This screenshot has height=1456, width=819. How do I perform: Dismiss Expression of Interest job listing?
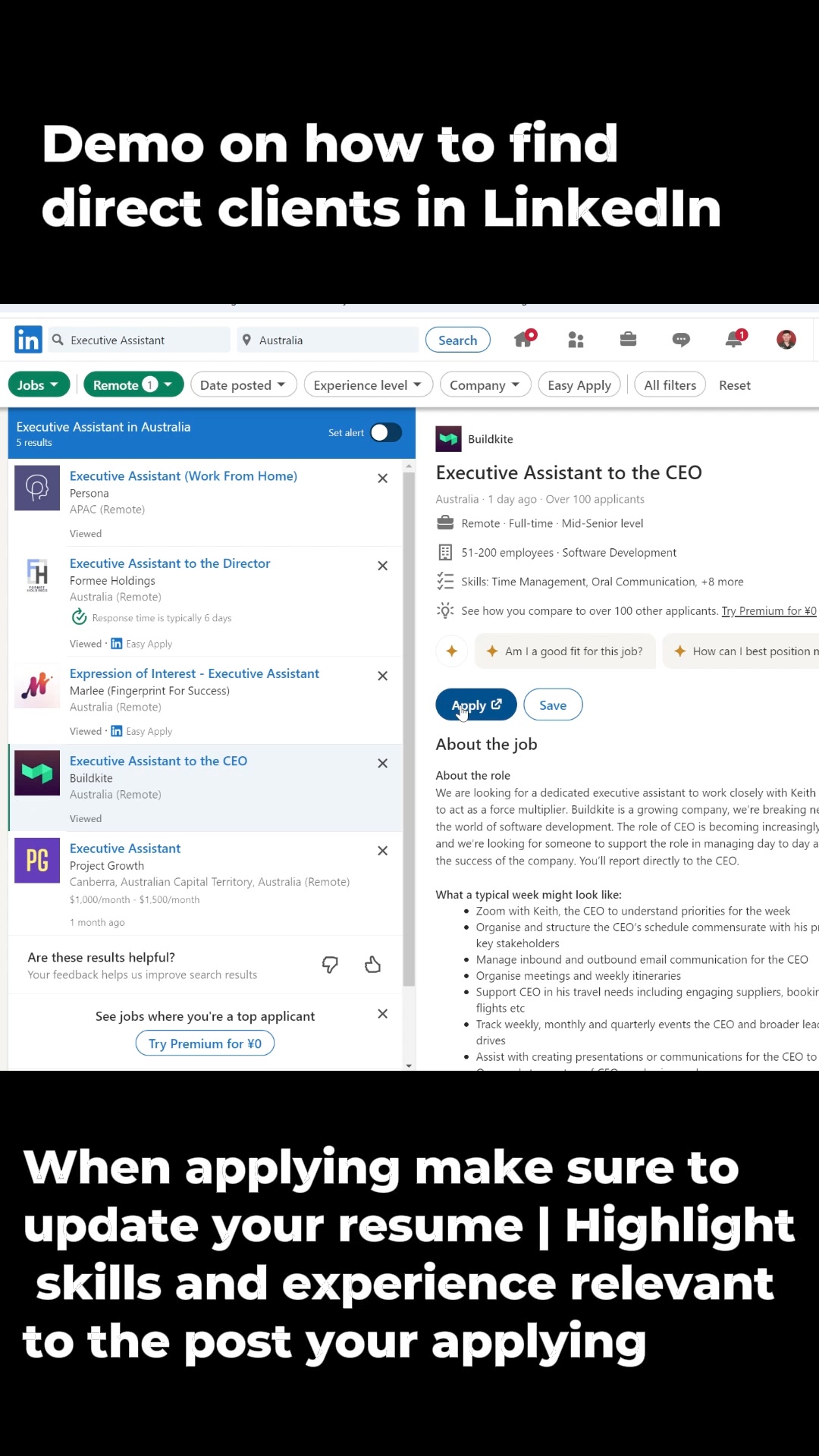coord(383,676)
